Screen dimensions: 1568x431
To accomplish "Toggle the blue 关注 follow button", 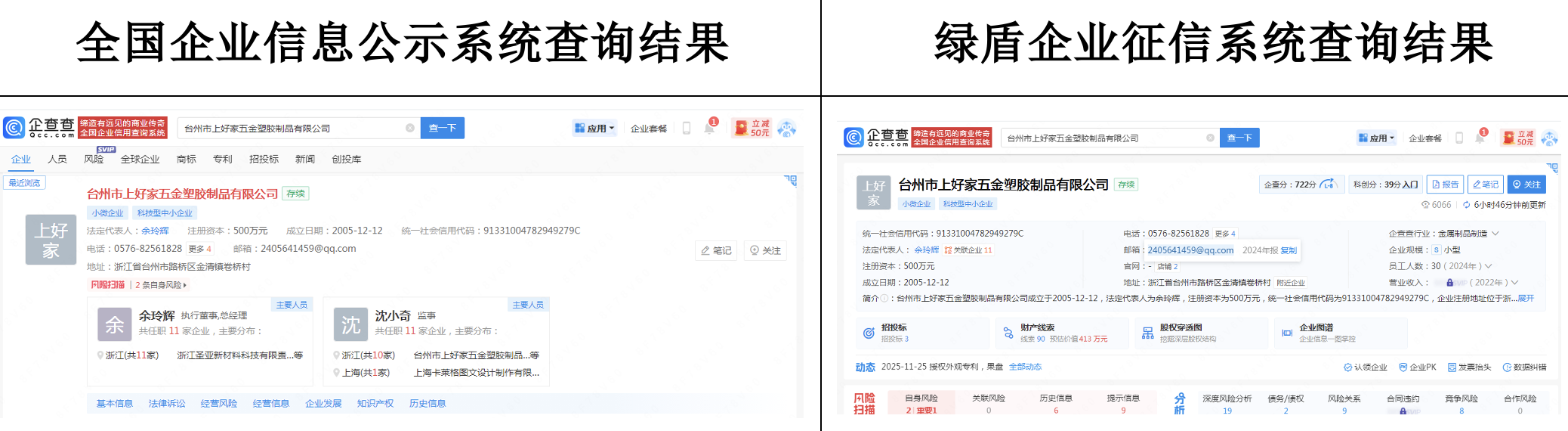I will point(1526,184).
